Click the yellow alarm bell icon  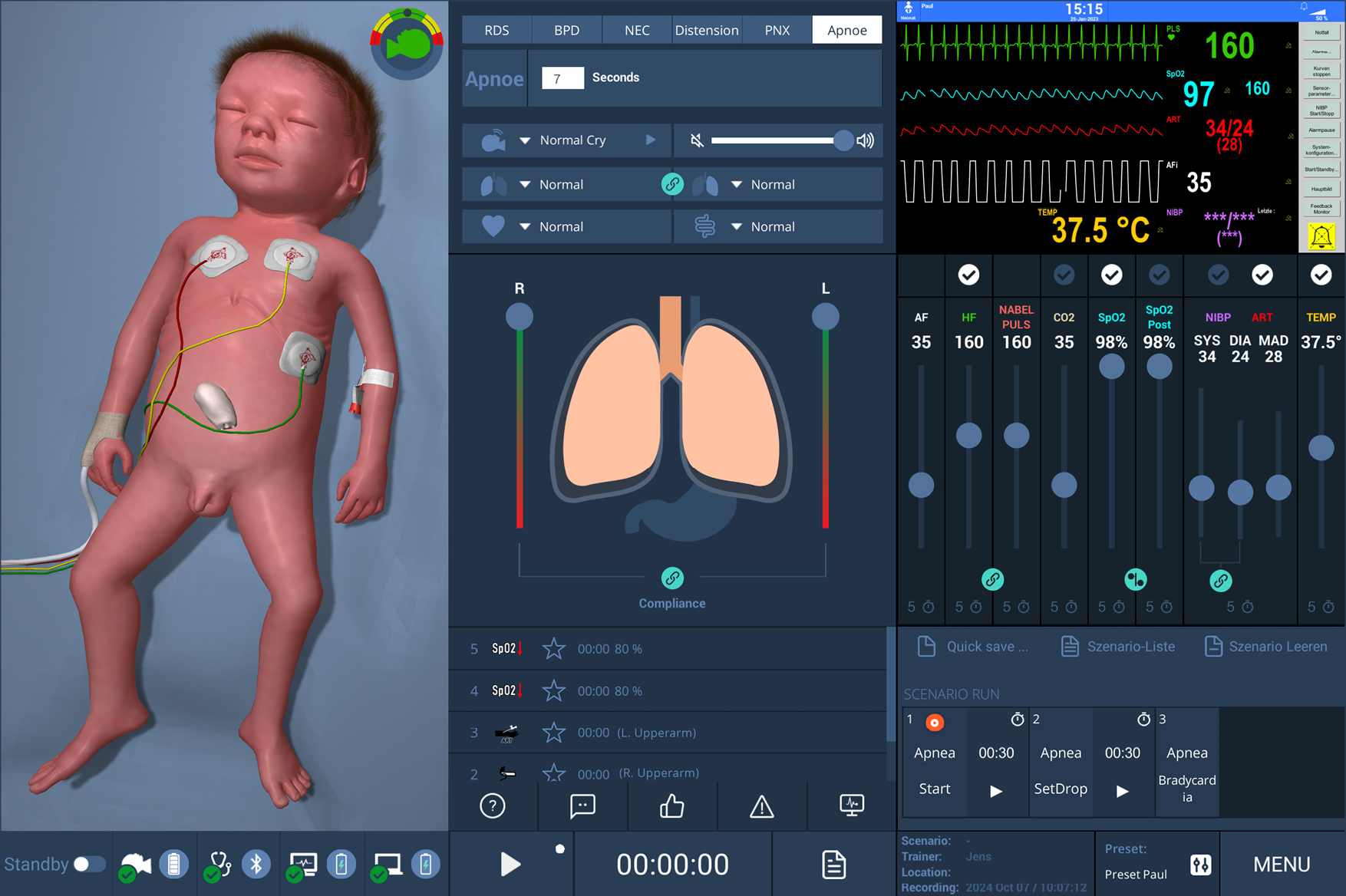pyautogui.click(x=1321, y=237)
